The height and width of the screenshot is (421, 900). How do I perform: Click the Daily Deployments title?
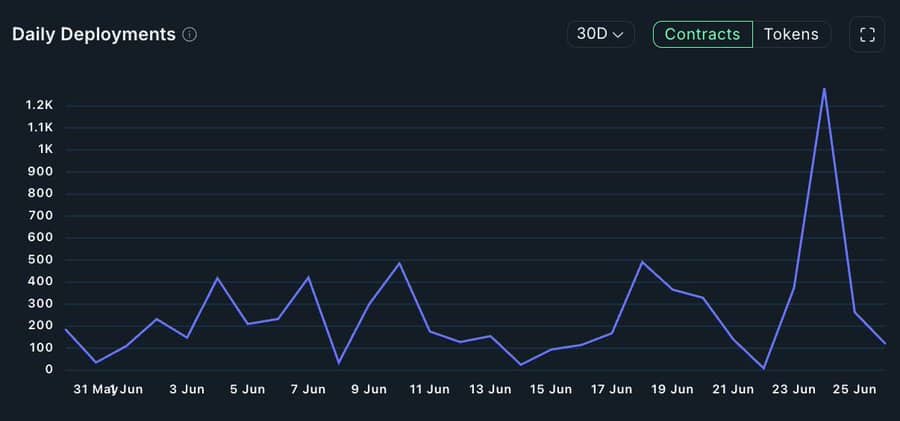pyautogui.click(x=94, y=34)
